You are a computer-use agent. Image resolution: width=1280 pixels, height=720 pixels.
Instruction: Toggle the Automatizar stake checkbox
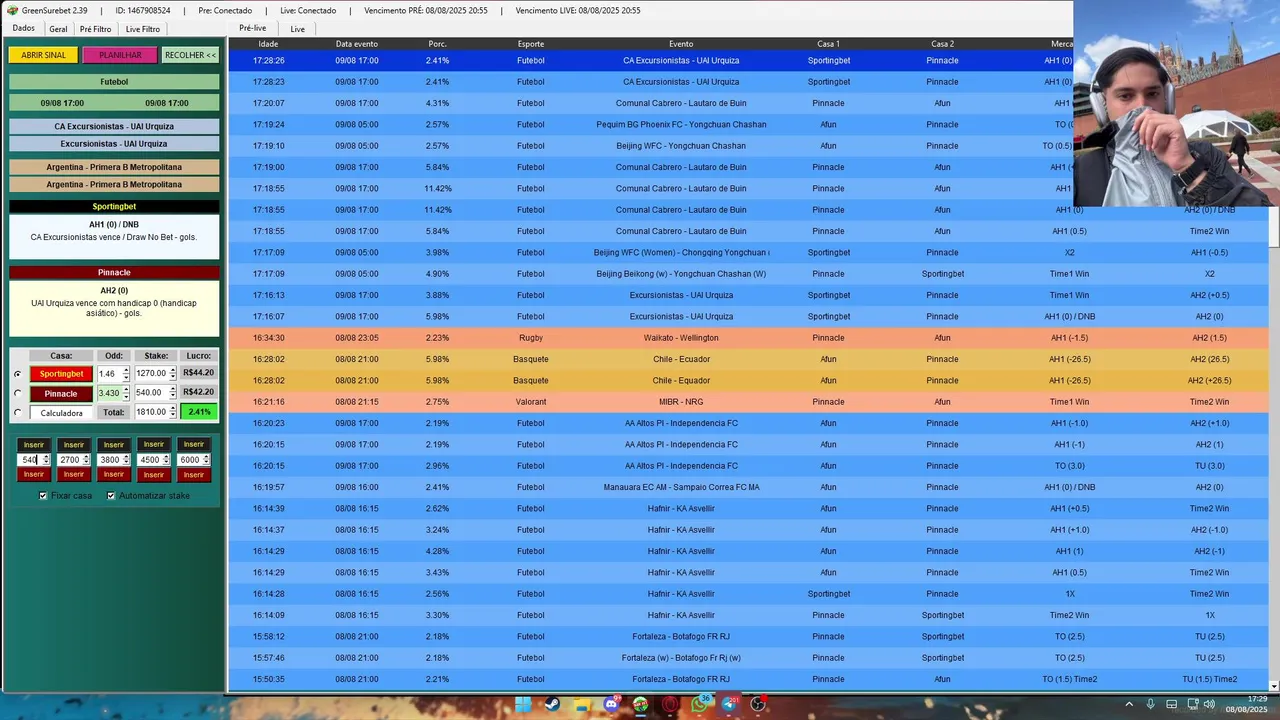pyautogui.click(x=111, y=495)
